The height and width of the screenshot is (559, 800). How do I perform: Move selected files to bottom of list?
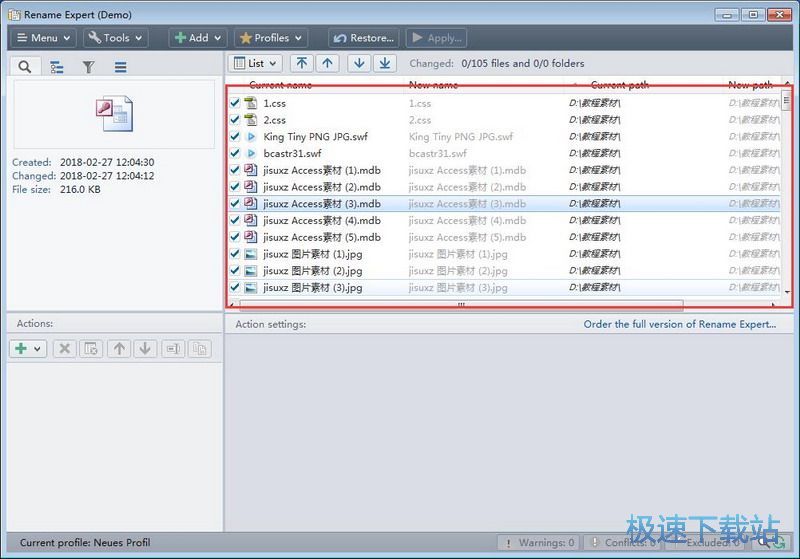coord(385,63)
